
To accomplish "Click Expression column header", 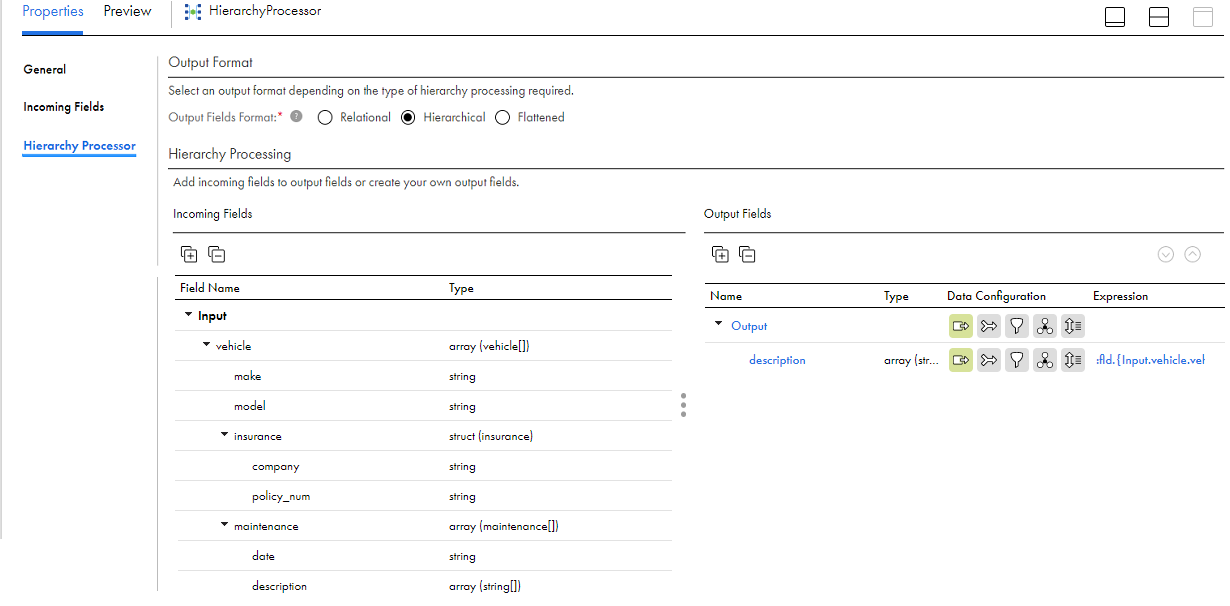I will pos(1120,296).
